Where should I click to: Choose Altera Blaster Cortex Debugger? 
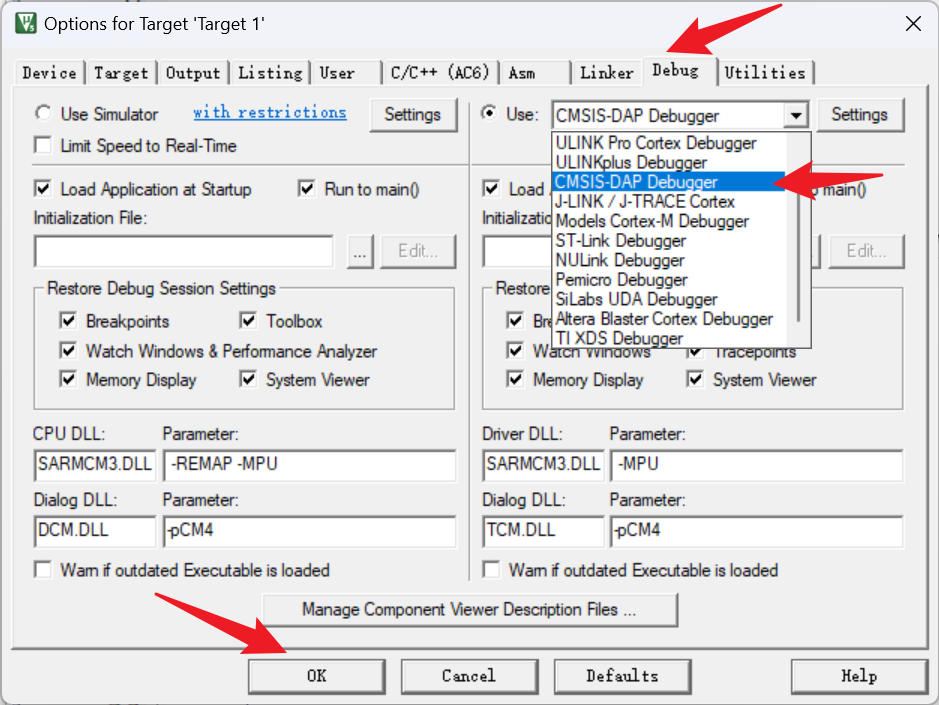(x=669, y=319)
